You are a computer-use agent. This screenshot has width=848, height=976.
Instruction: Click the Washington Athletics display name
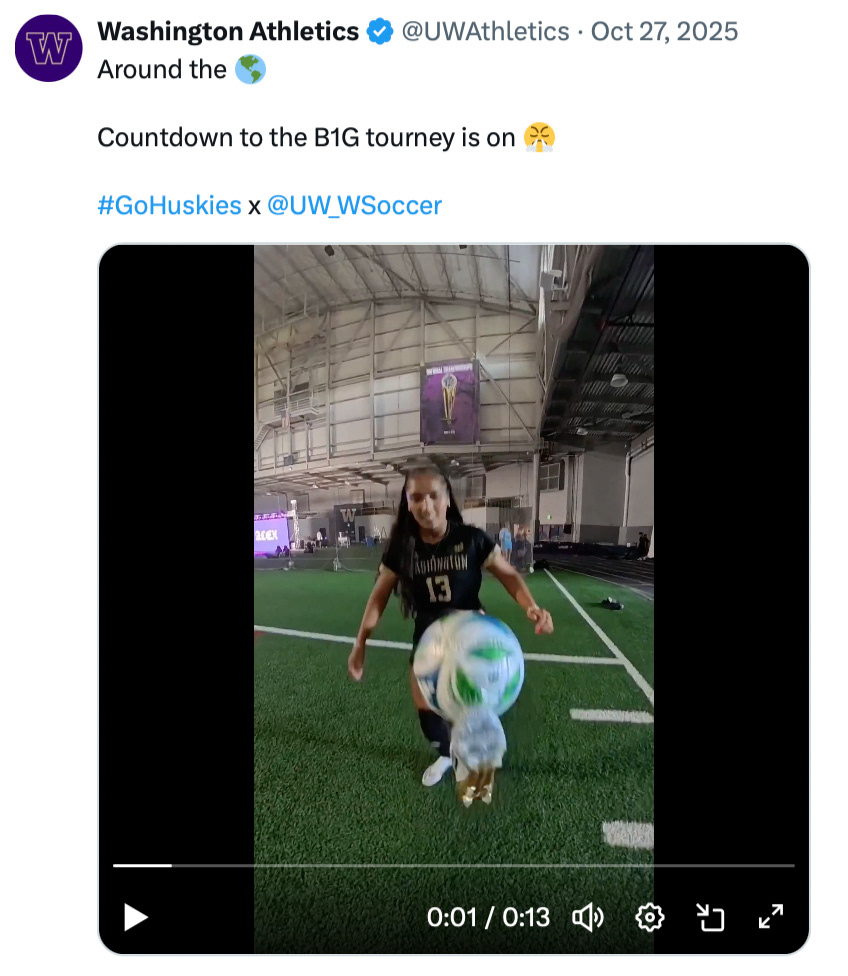(x=228, y=32)
